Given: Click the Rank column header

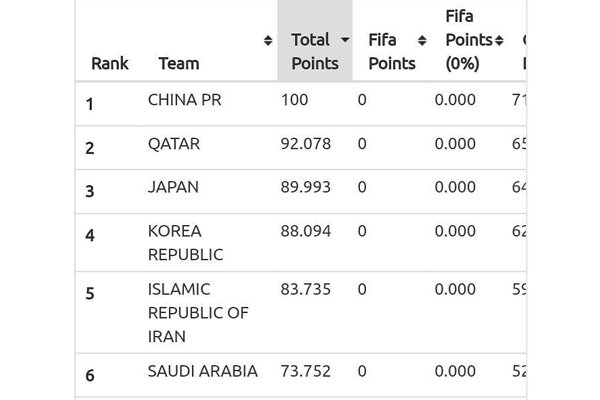Looking at the screenshot, I should [110, 63].
